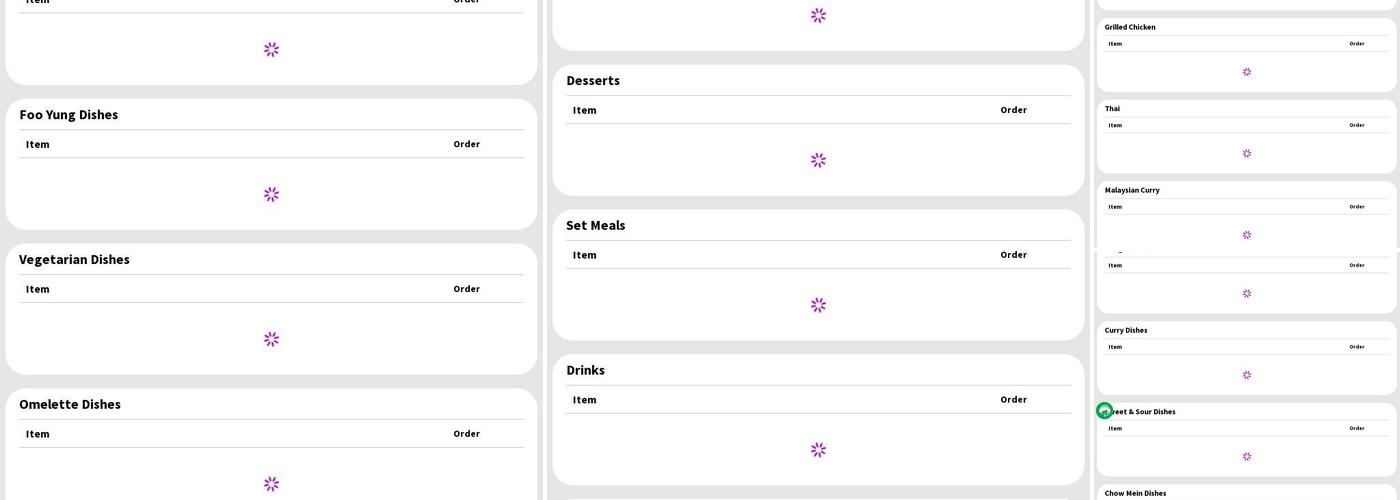Select the Omelette Dishes heading
Image resolution: width=1400 pixels, height=500 pixels.
coord(70,405)
